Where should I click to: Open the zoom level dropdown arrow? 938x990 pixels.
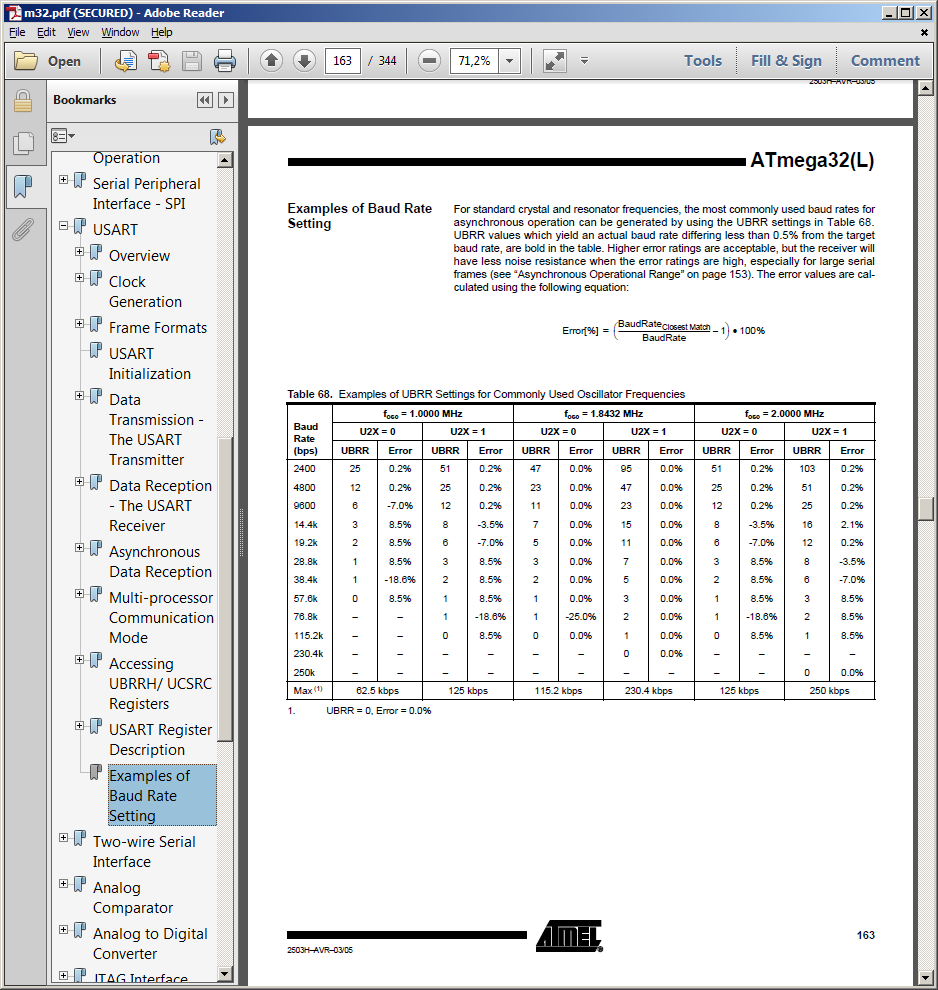pyautogui.click(x=509, y=61)
